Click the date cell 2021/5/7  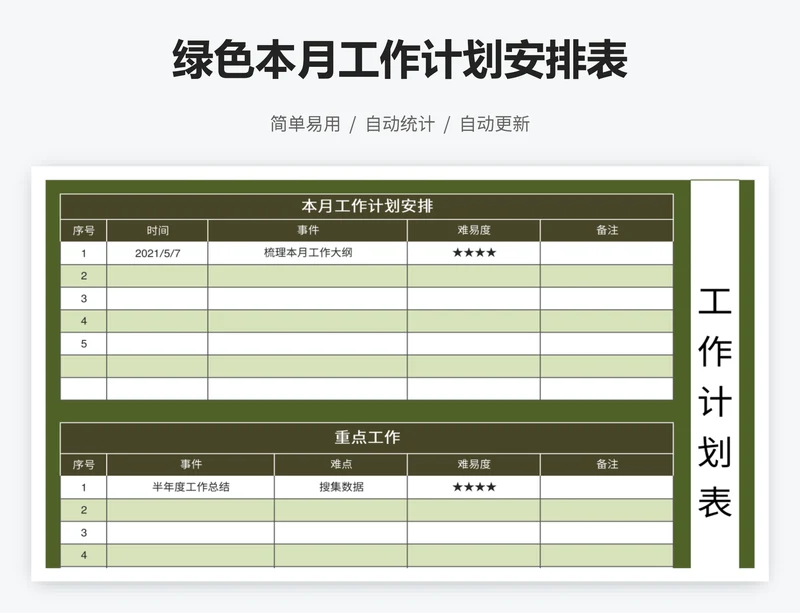coord(157,253)
